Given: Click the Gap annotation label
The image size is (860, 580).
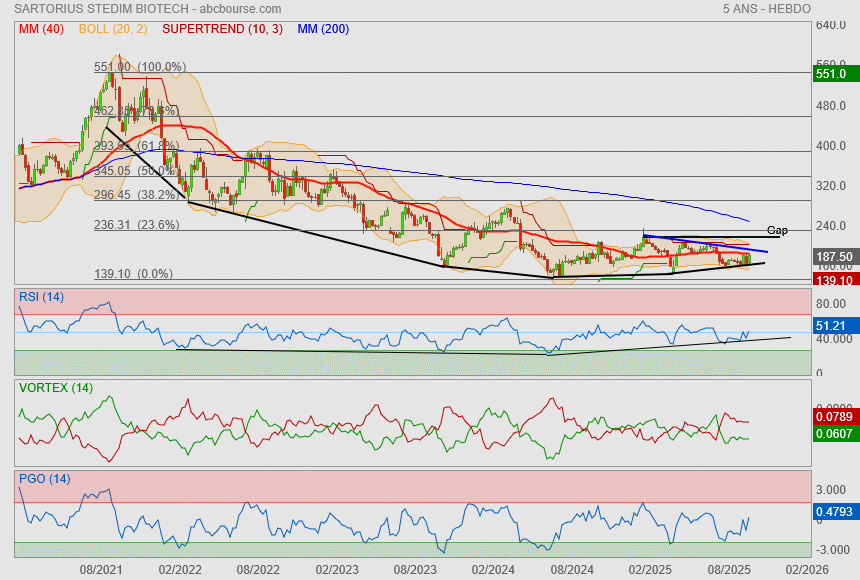Looking at the screenshot, I should [x=777, y=230].
